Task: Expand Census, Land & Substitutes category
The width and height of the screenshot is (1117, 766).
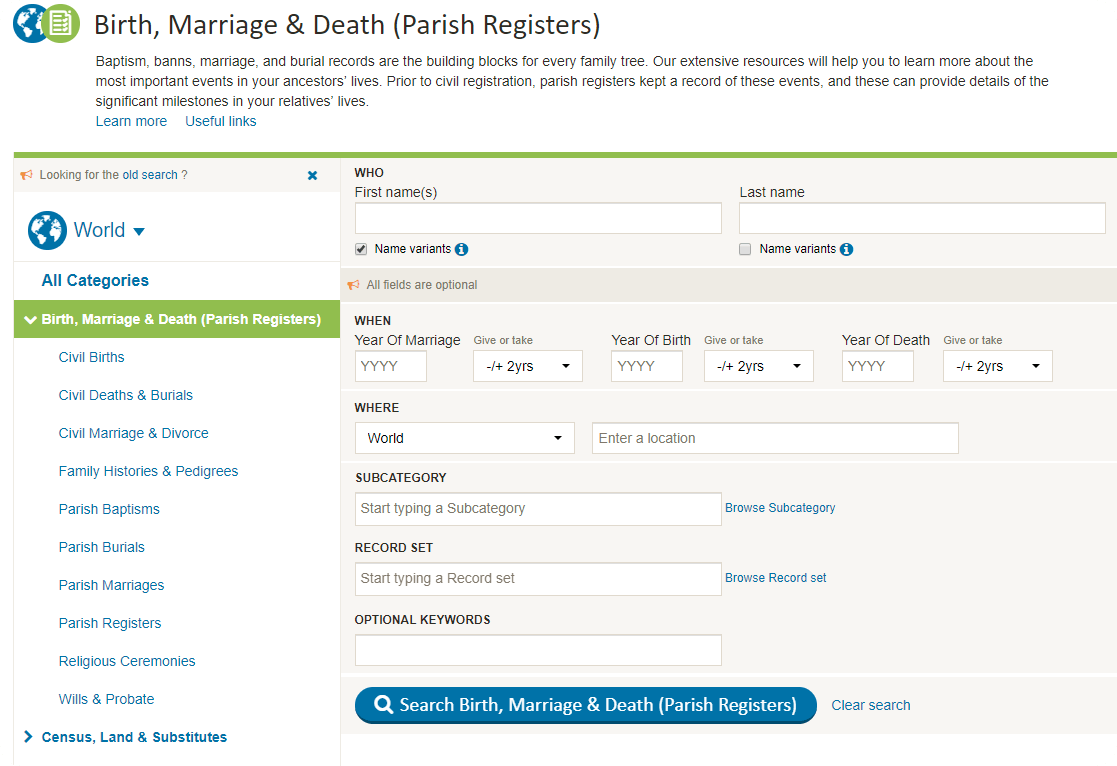Action: click(29, 737)
